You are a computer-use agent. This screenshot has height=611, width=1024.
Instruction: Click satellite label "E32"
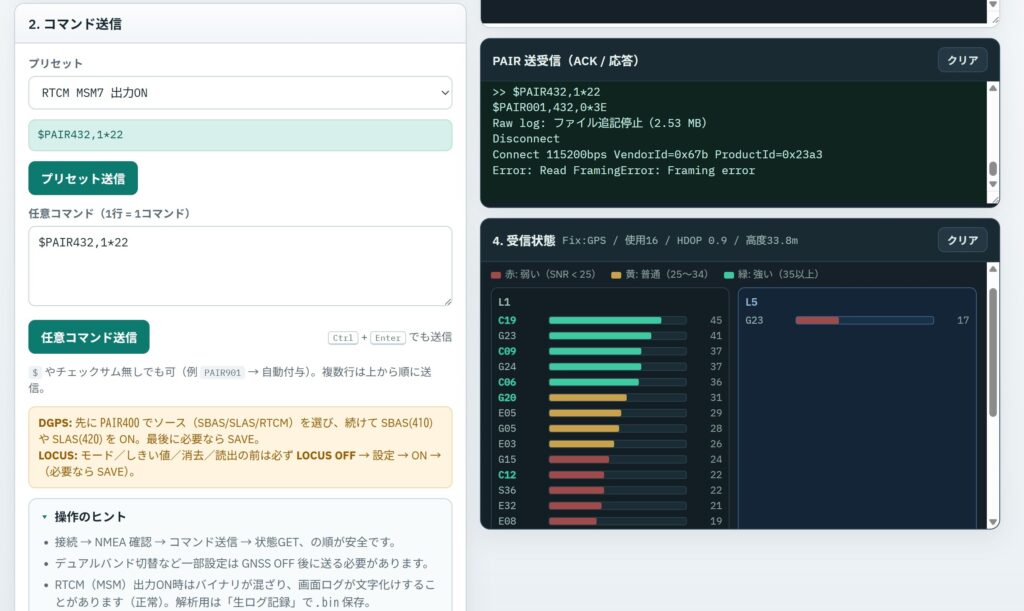coord(507,506)
